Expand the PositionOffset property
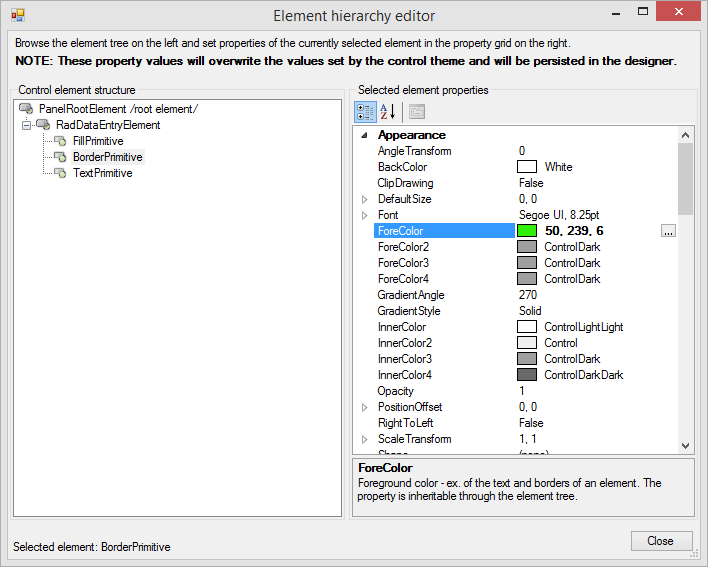 point(365,407)
